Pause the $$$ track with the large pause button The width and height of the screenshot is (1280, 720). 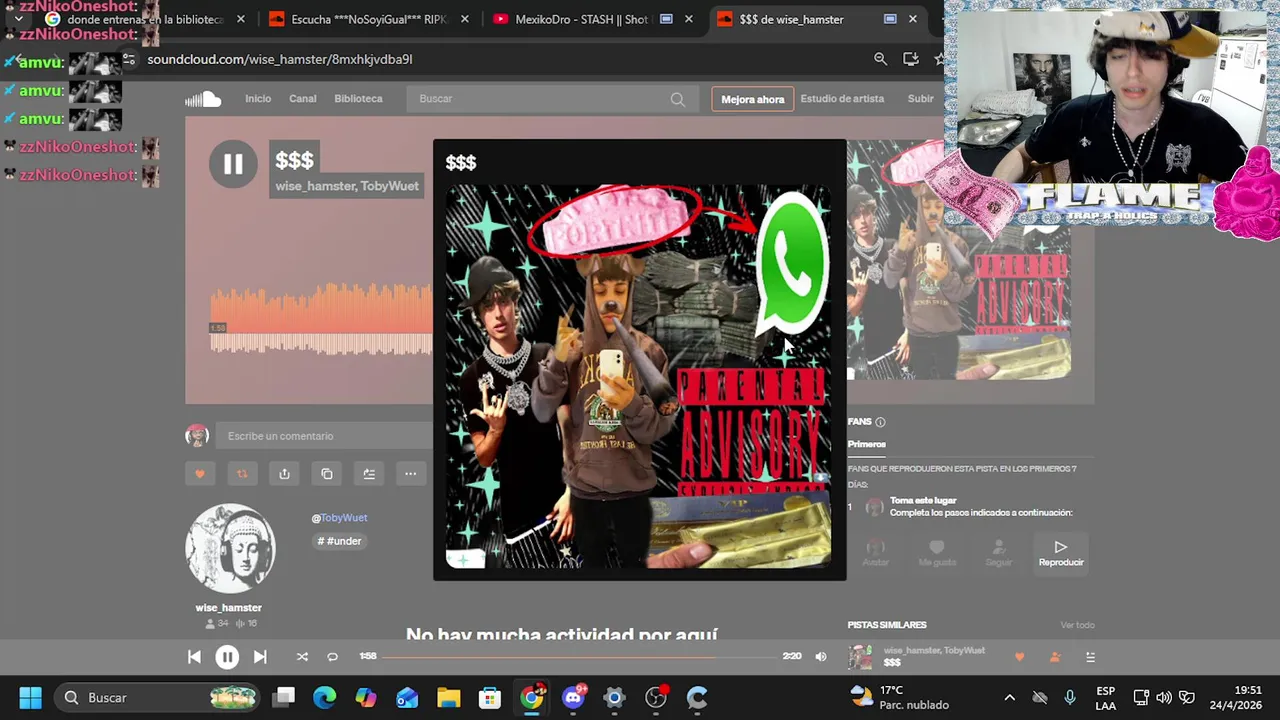[x=233, y=164]
